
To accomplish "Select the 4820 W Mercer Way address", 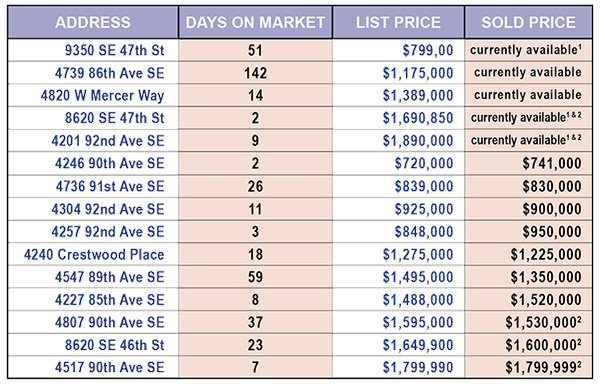I will tap(102, 96).
